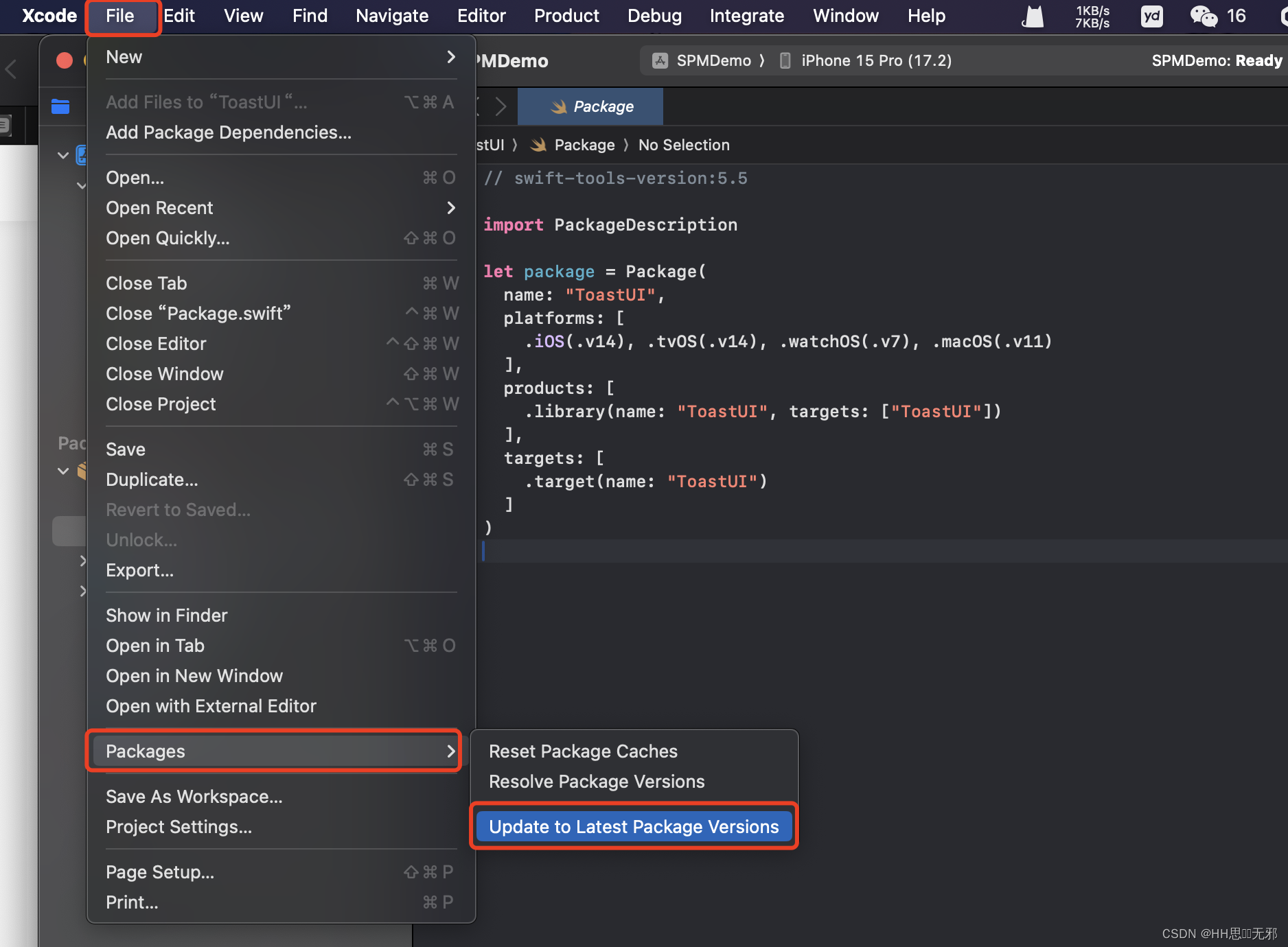The width and height of the screenshot is (1288, 947).
Task: Open the View menu
Action: 243,16
